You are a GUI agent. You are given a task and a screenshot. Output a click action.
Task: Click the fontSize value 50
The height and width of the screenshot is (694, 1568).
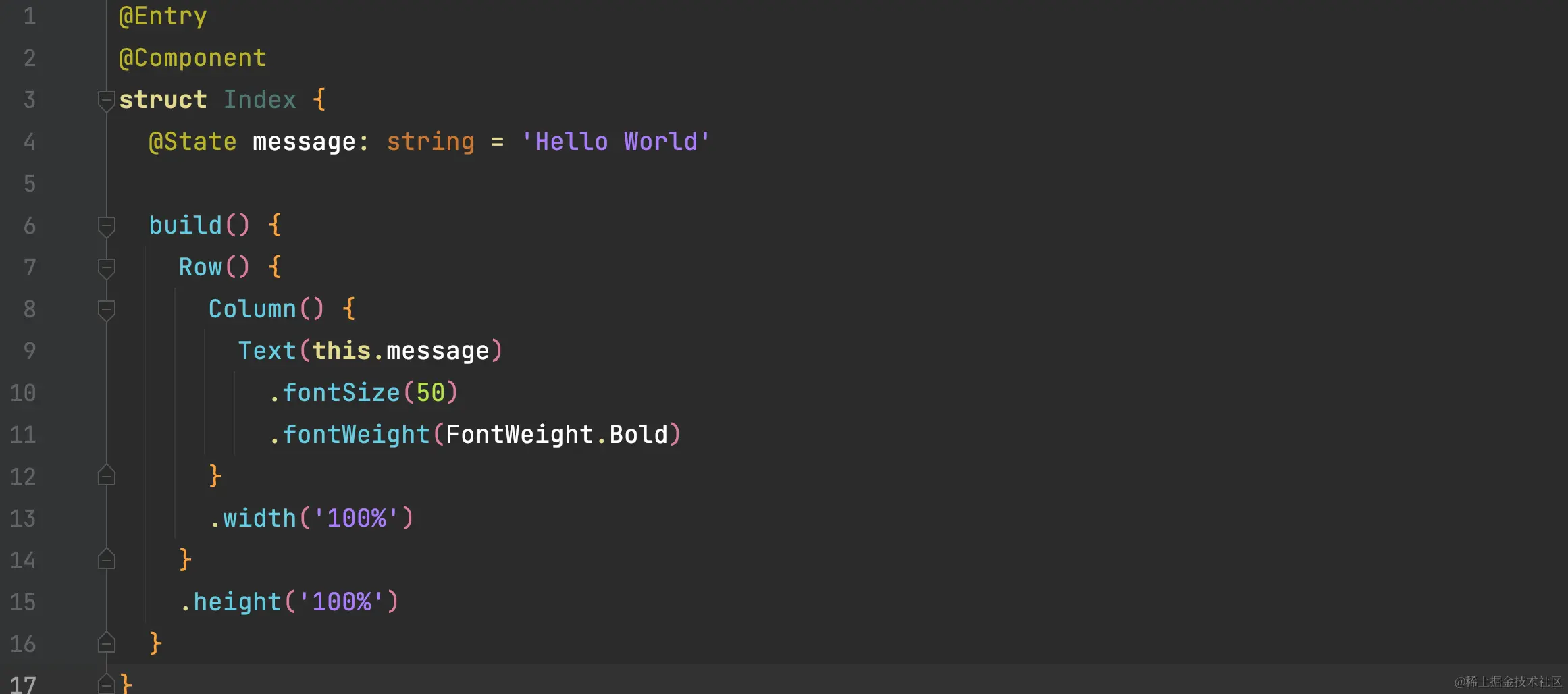[x=430, y=393]
